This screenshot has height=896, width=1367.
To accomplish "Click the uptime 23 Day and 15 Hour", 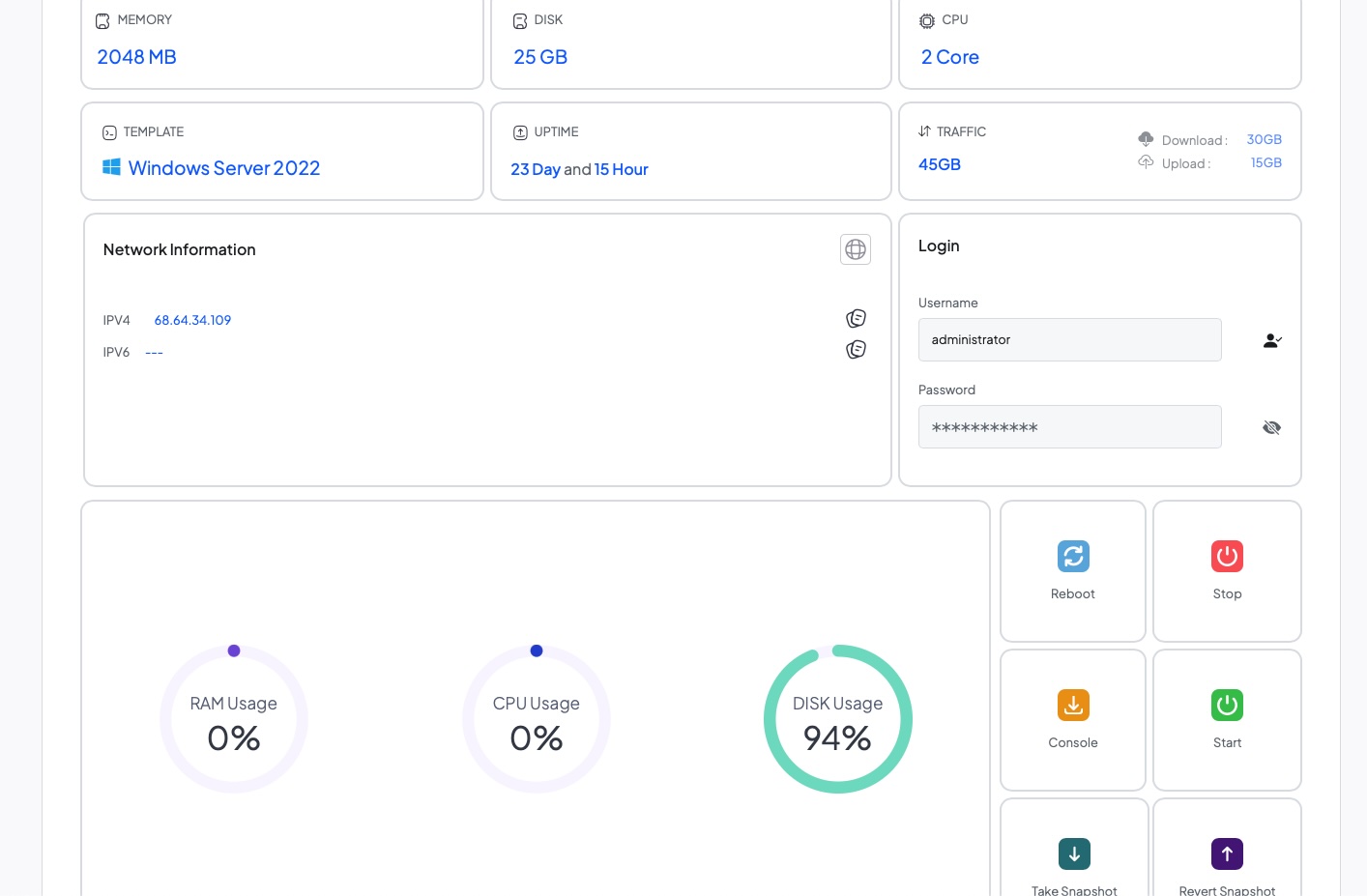I will click(579, 169).
